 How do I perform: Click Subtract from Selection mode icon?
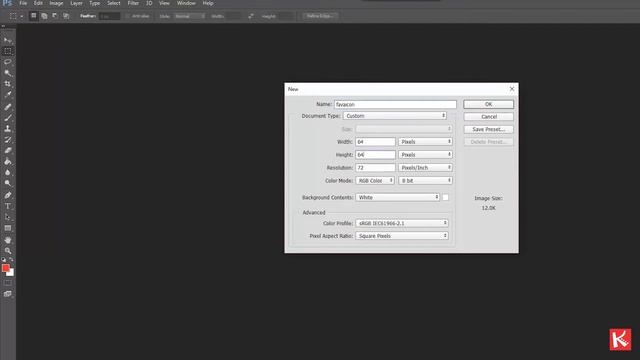pos(55,16)
